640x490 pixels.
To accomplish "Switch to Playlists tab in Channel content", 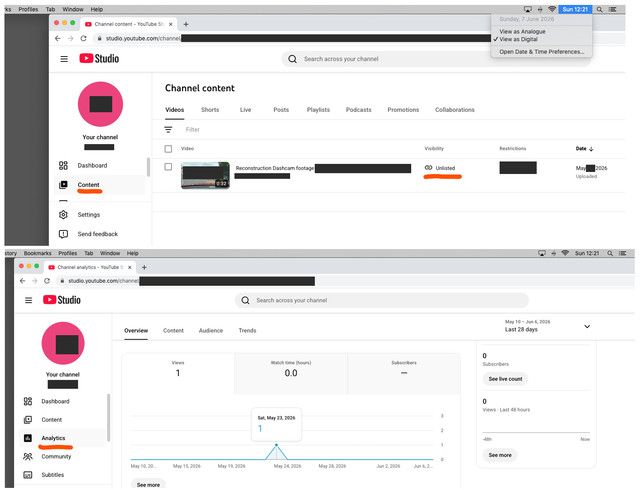I will [318, 110].
